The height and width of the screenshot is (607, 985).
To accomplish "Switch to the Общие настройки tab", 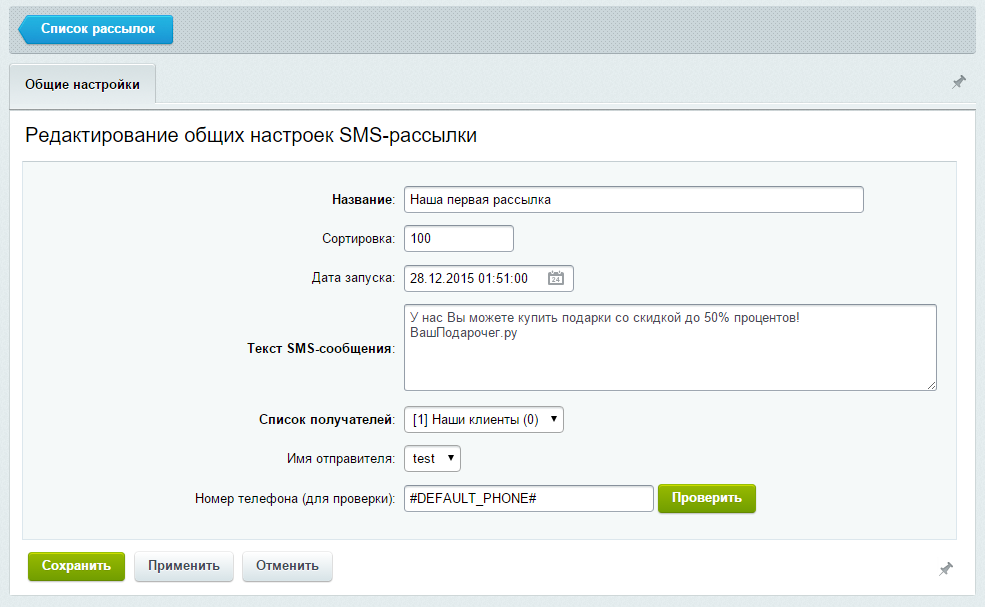I will [x=82, y=85].
